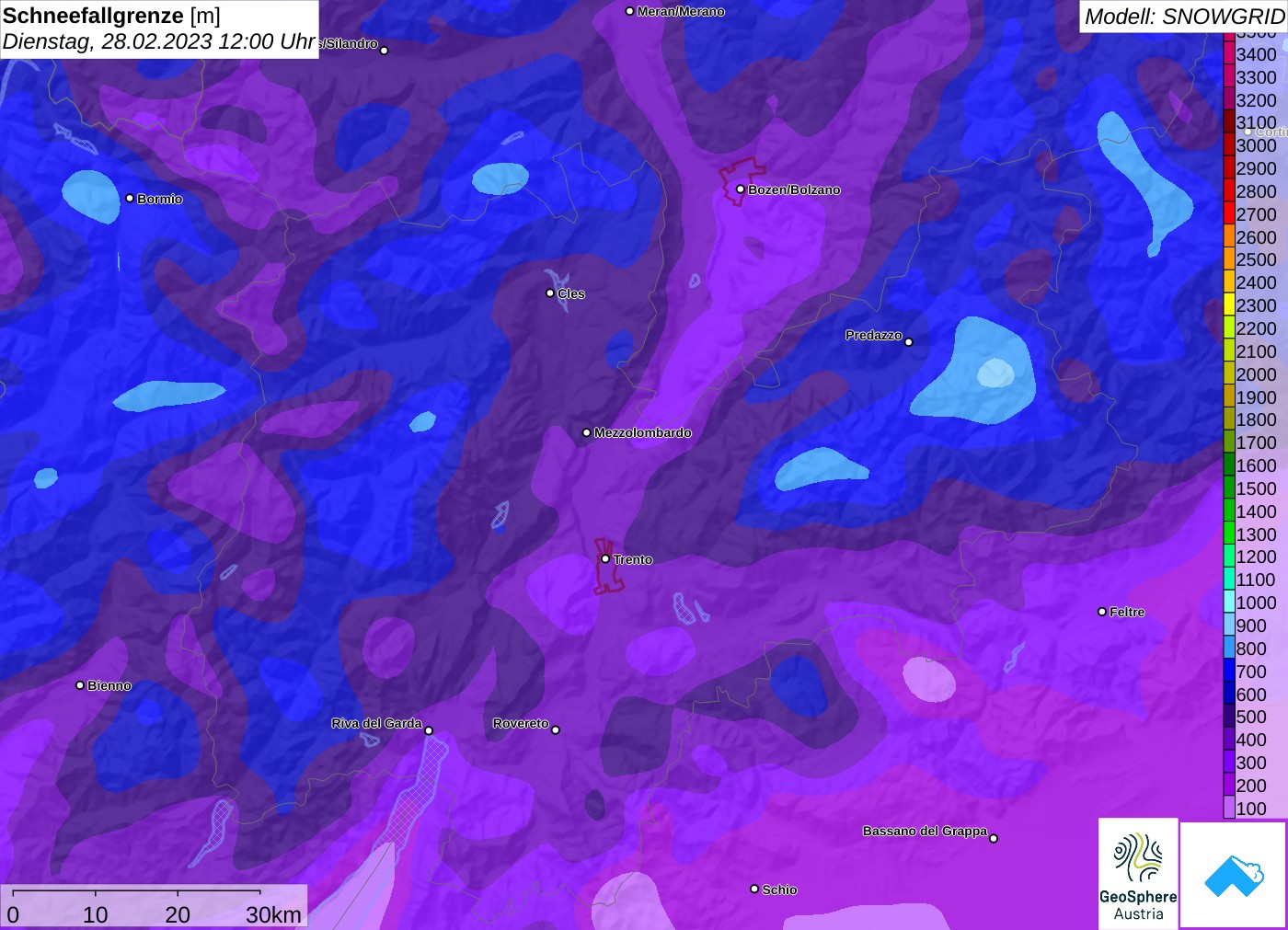Select the Bienno city marker
1288x930 pixels.
coord(80,685)
